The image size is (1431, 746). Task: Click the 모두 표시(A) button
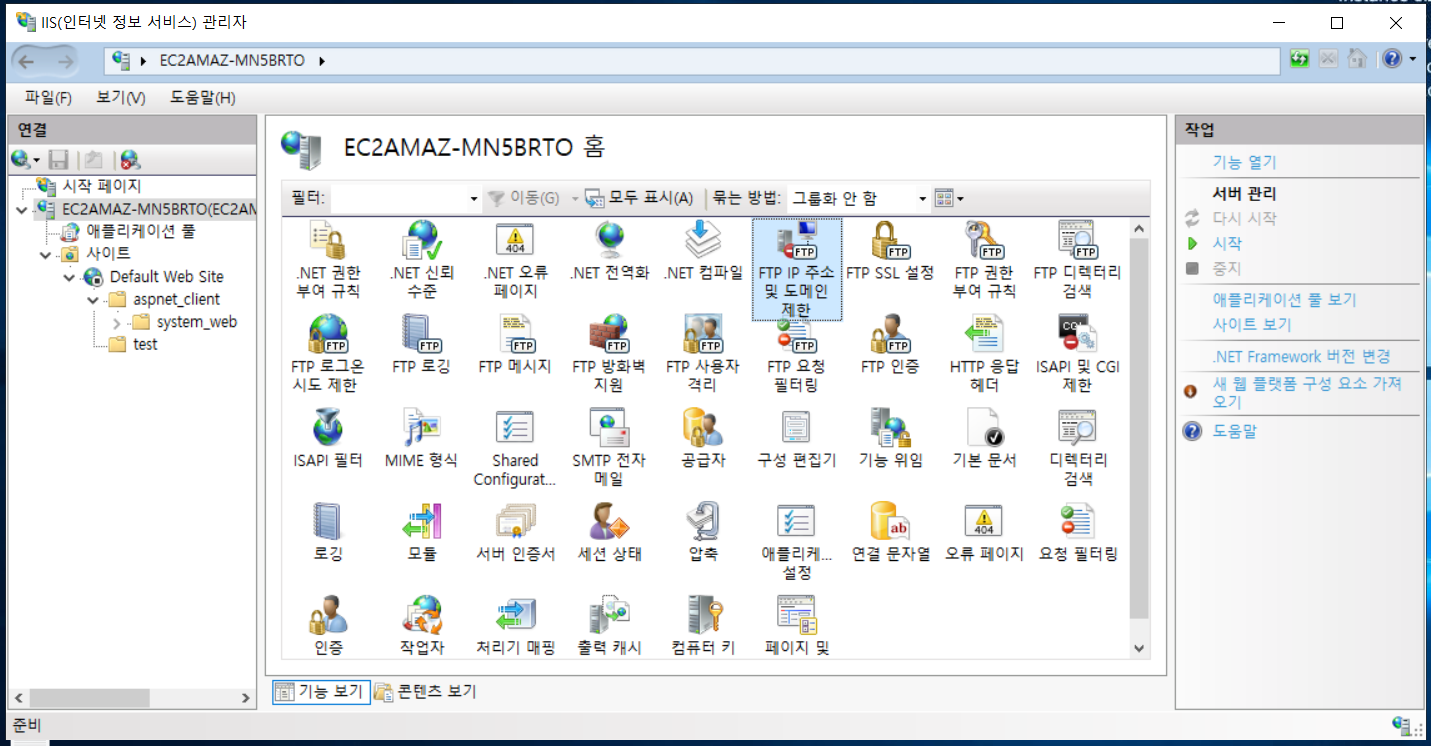(639, 198)
